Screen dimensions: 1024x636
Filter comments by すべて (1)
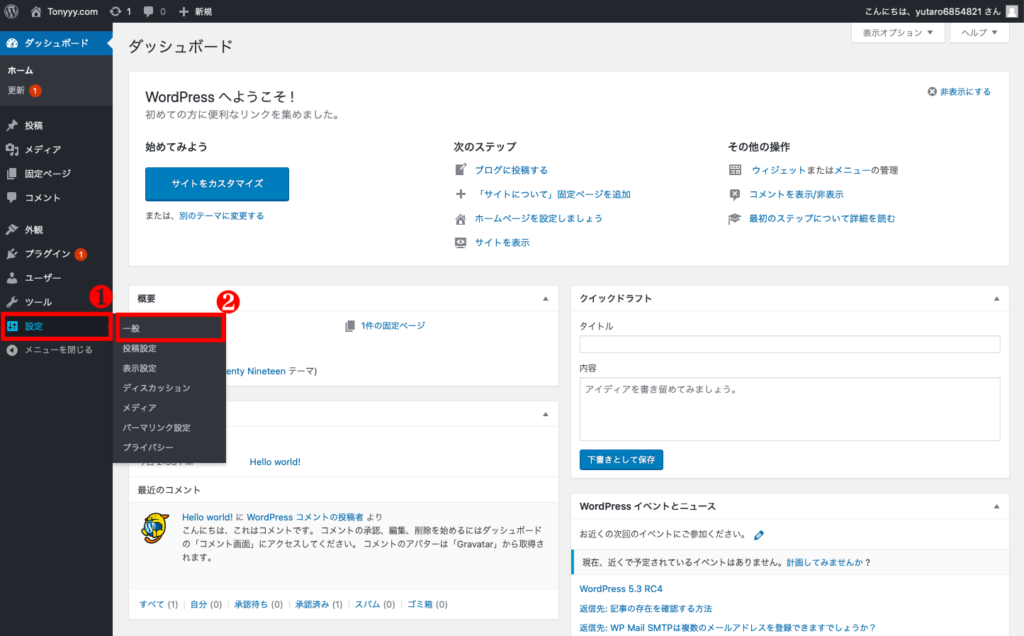tap(159, 605)
